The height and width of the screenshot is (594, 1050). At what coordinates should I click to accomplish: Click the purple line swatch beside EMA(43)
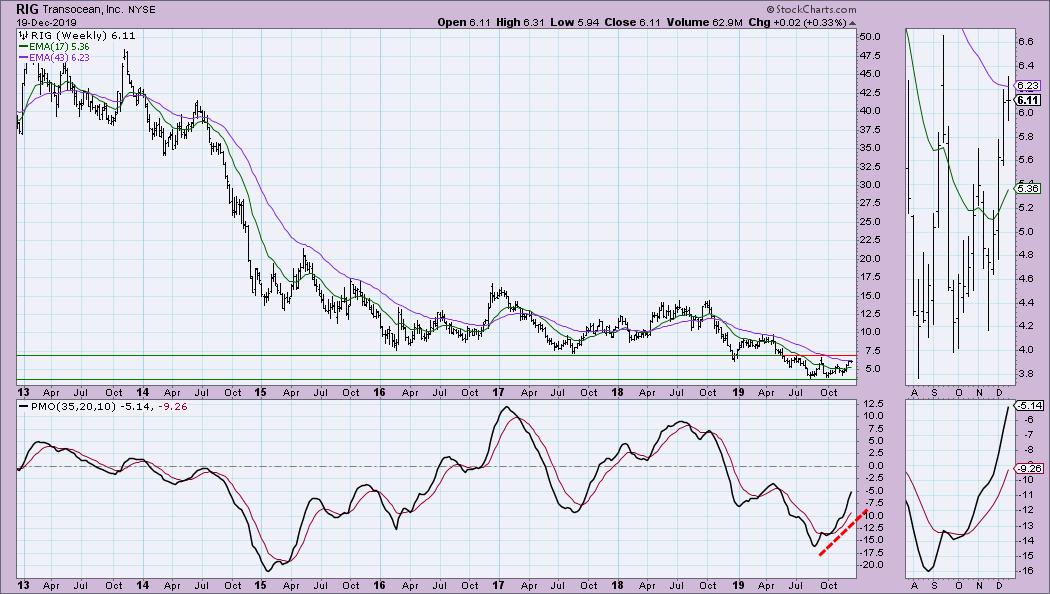pyautogui.click(x=23, y=58)
